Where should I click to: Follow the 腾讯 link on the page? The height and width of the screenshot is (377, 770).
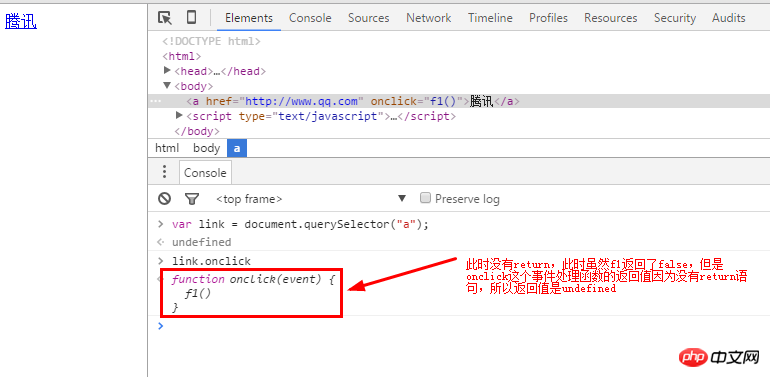[x=21, y=21]
